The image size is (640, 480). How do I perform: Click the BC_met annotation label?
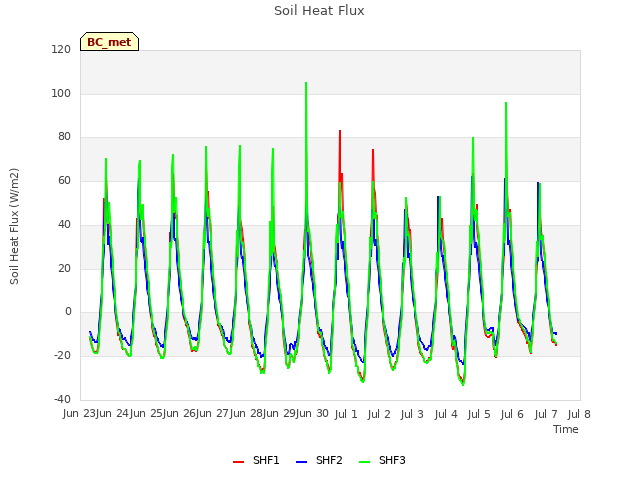pos(109,42)
